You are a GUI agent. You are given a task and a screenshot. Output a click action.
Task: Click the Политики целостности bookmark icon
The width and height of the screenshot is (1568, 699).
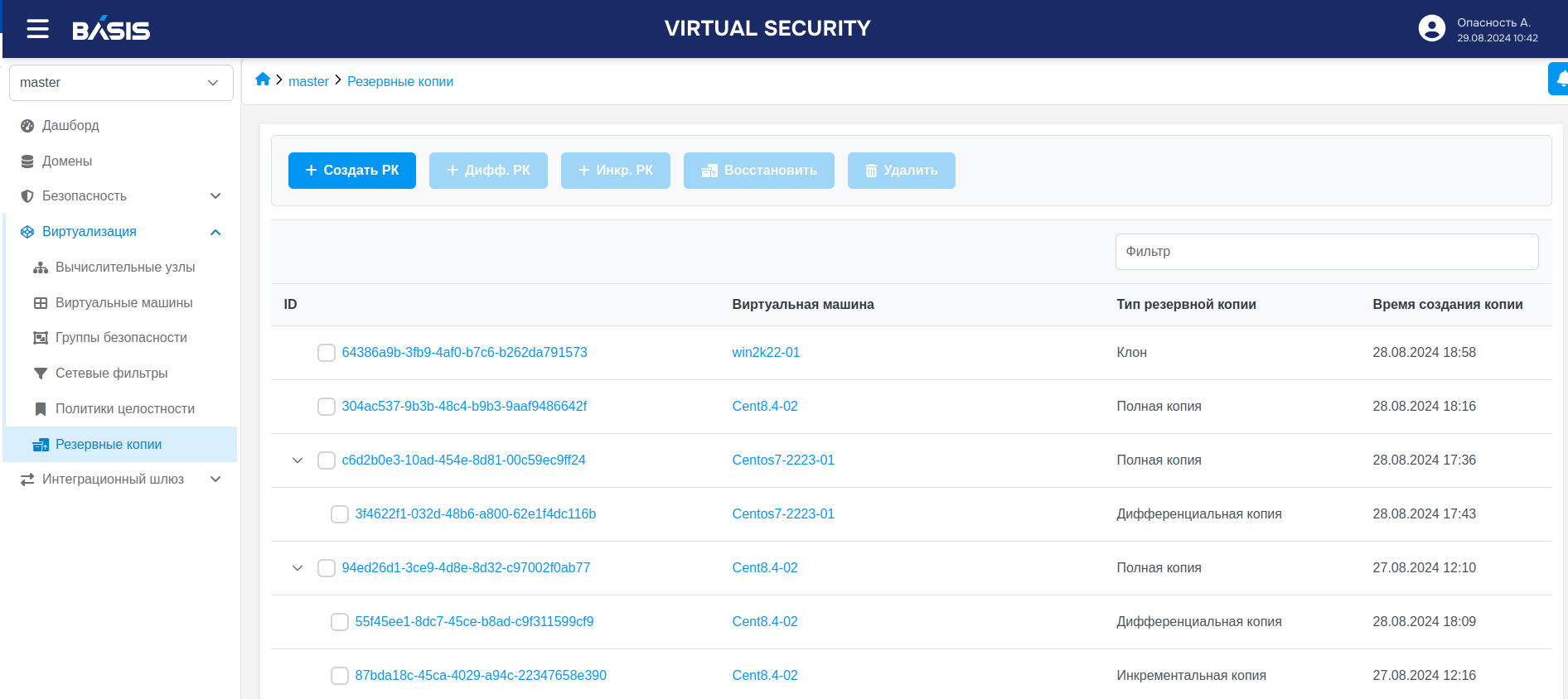pyautogui.click(x=40, y=409)
